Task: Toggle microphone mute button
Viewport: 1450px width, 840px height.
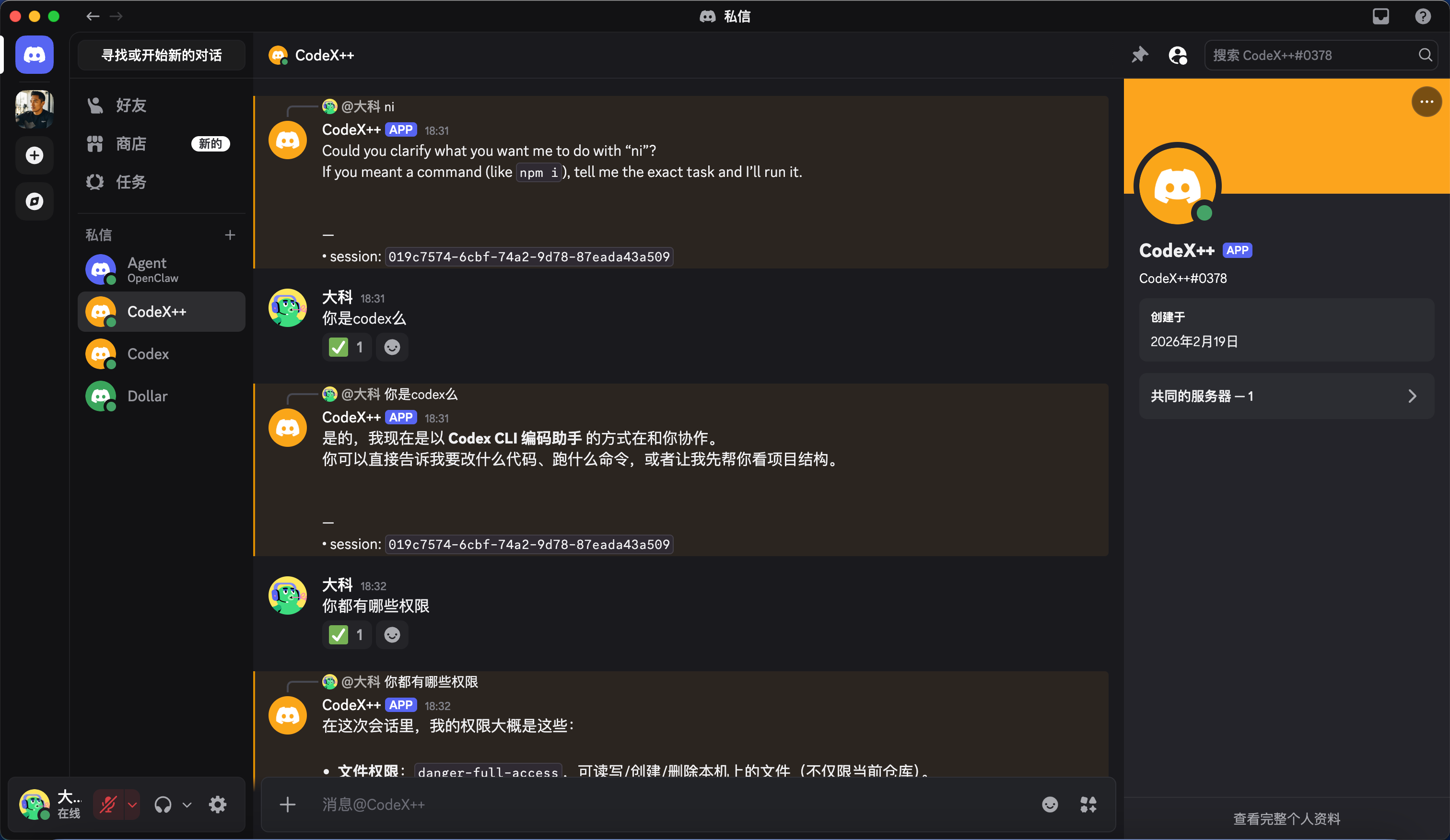Action: pos(108,805)
